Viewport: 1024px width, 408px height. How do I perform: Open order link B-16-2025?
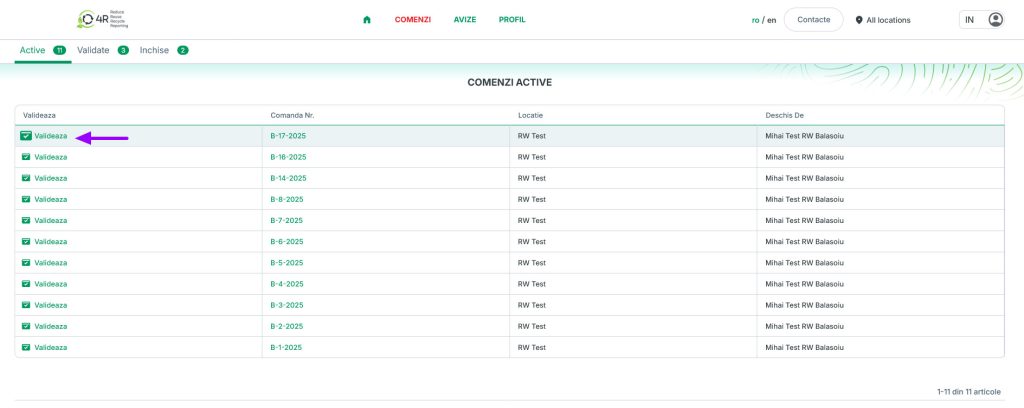pos(288,157)
